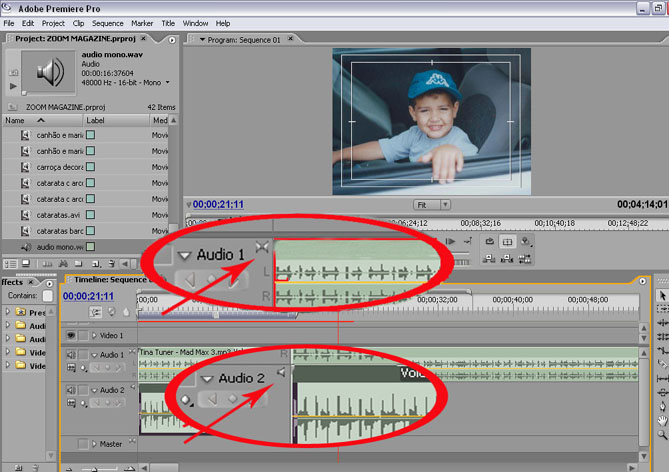The image size is (669, 472).
Task: Select audio mono.wav in the project list
Action: (60, 246)
